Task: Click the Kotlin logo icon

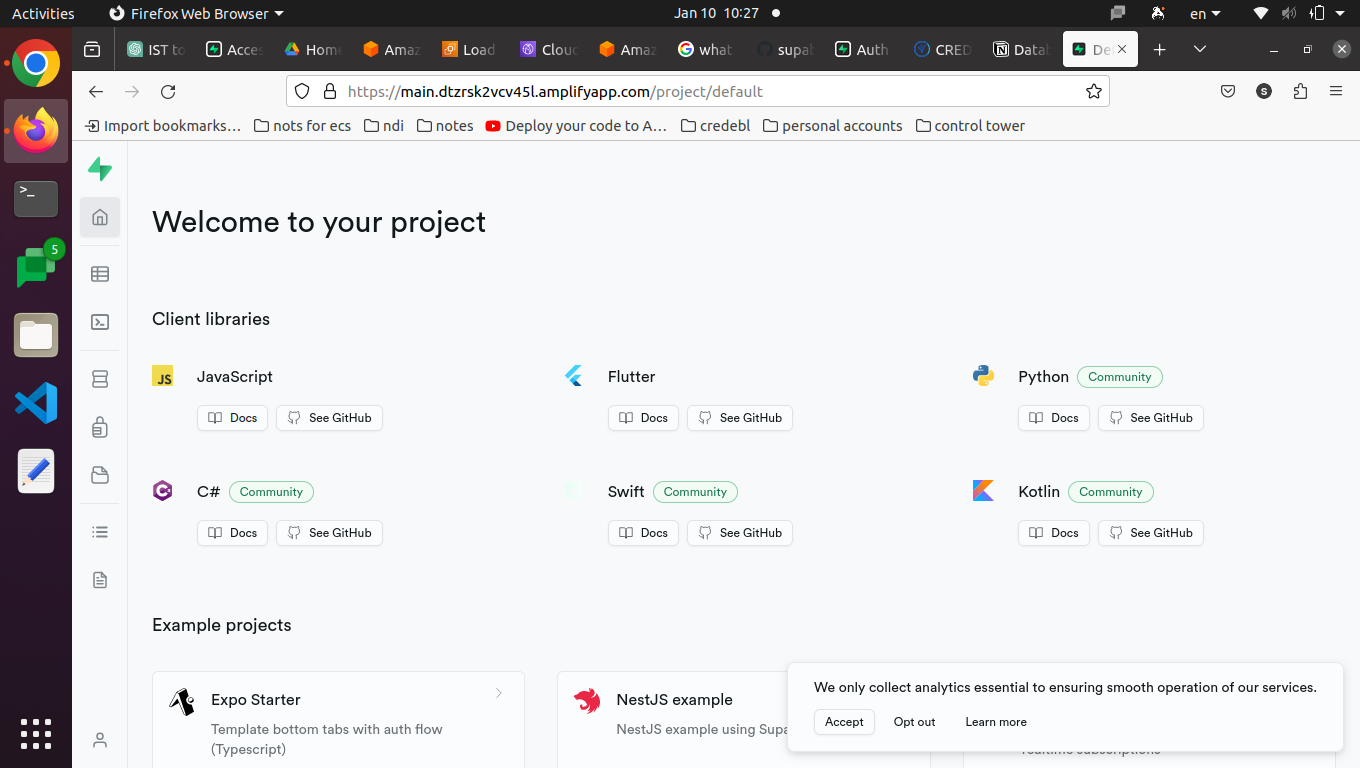Action: [984, 491]
